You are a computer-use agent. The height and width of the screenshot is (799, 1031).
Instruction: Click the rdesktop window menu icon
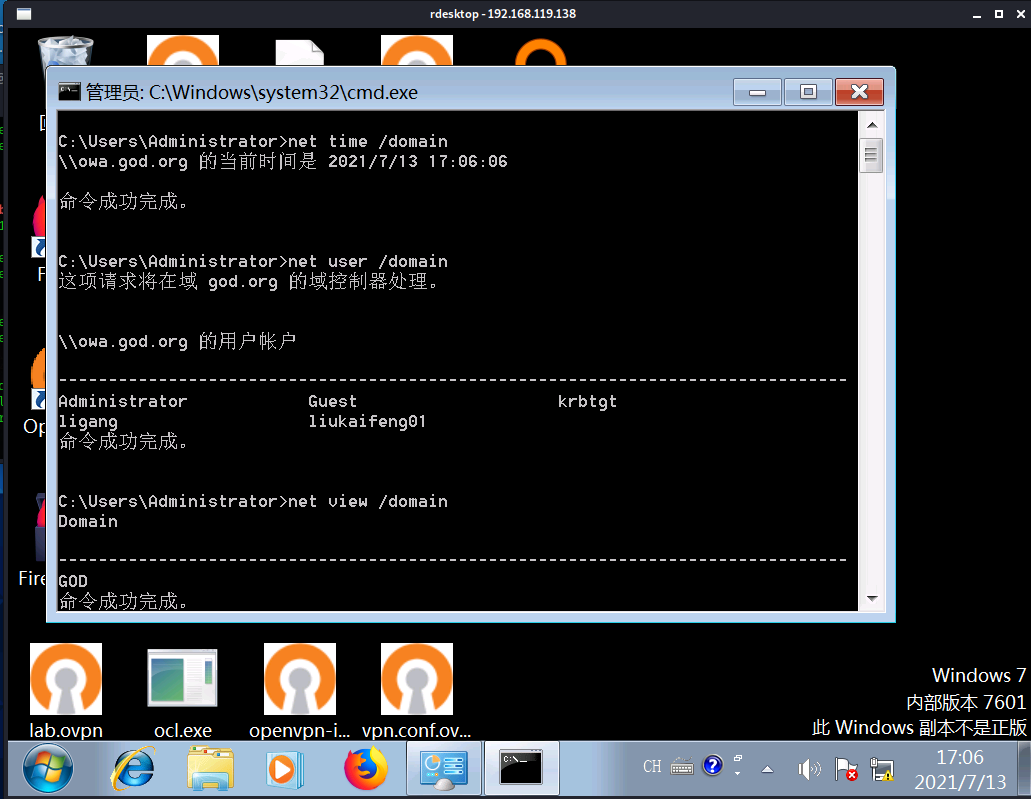pyautogui.click(x=24, y=14)
